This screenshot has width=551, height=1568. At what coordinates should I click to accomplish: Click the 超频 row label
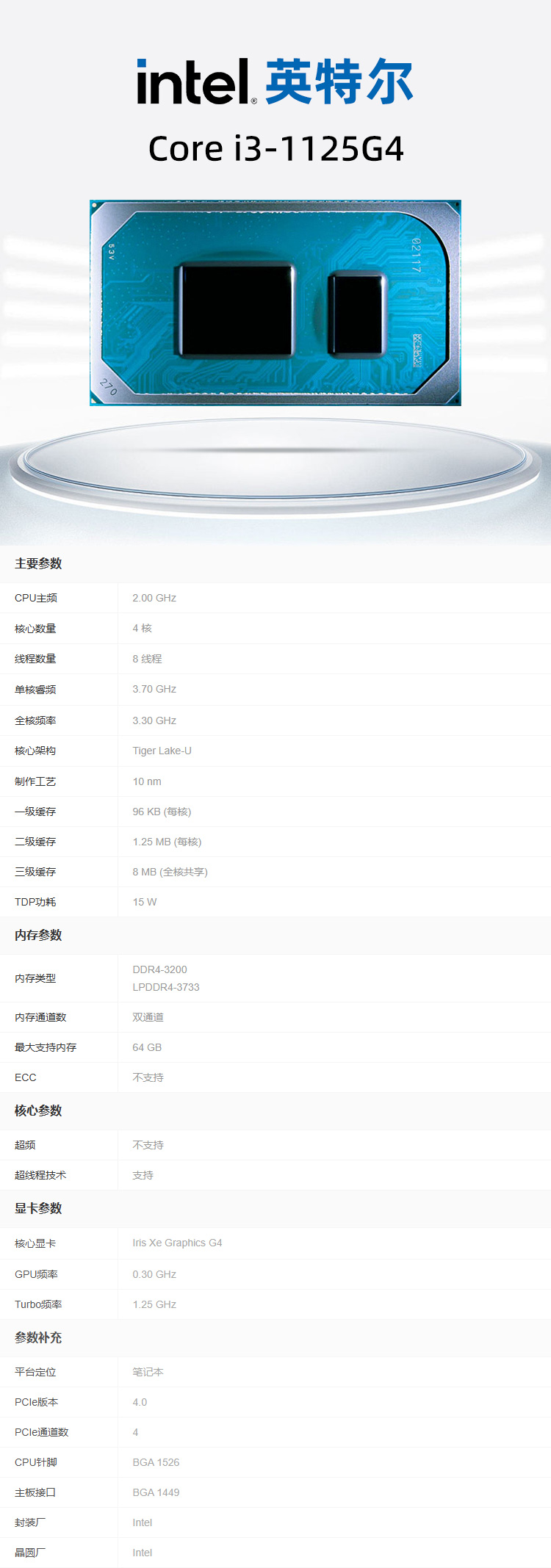click(25, 1145)
